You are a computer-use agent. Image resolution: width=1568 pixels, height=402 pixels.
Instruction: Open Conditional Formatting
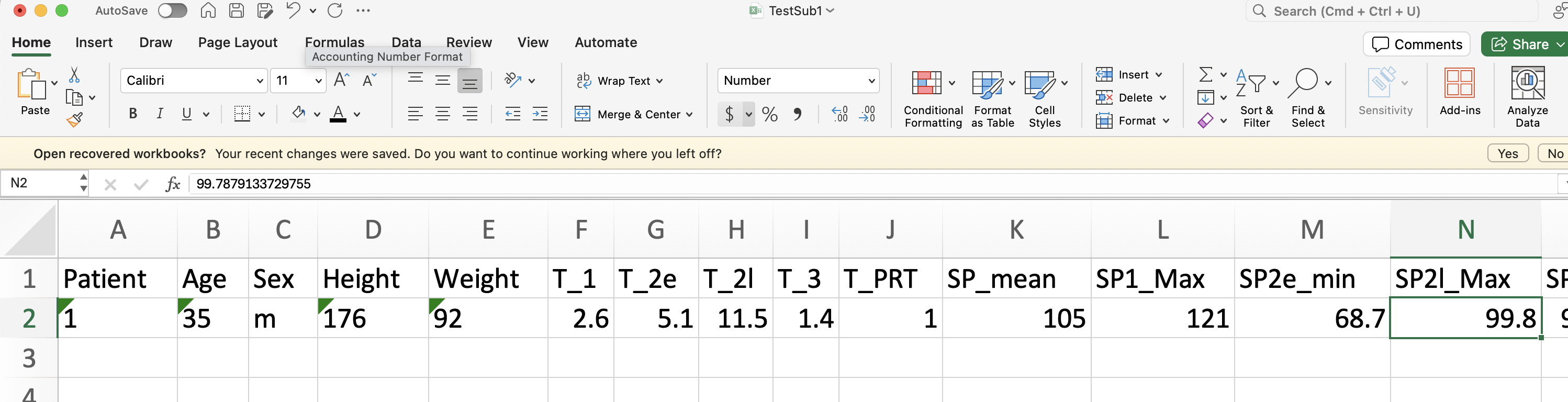click(x=932, y=97)
